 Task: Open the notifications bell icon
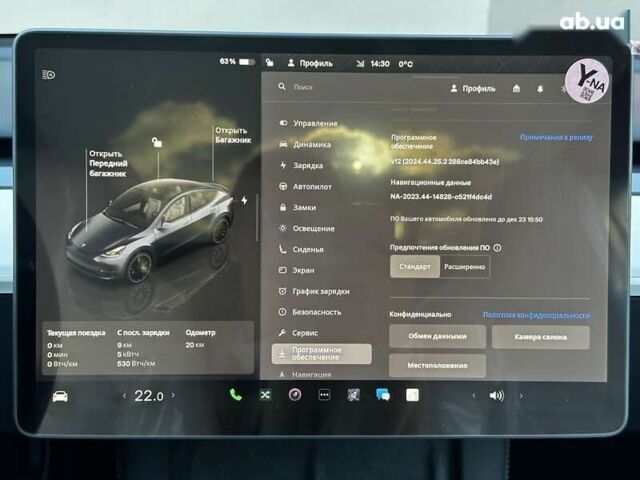point(540,89)
